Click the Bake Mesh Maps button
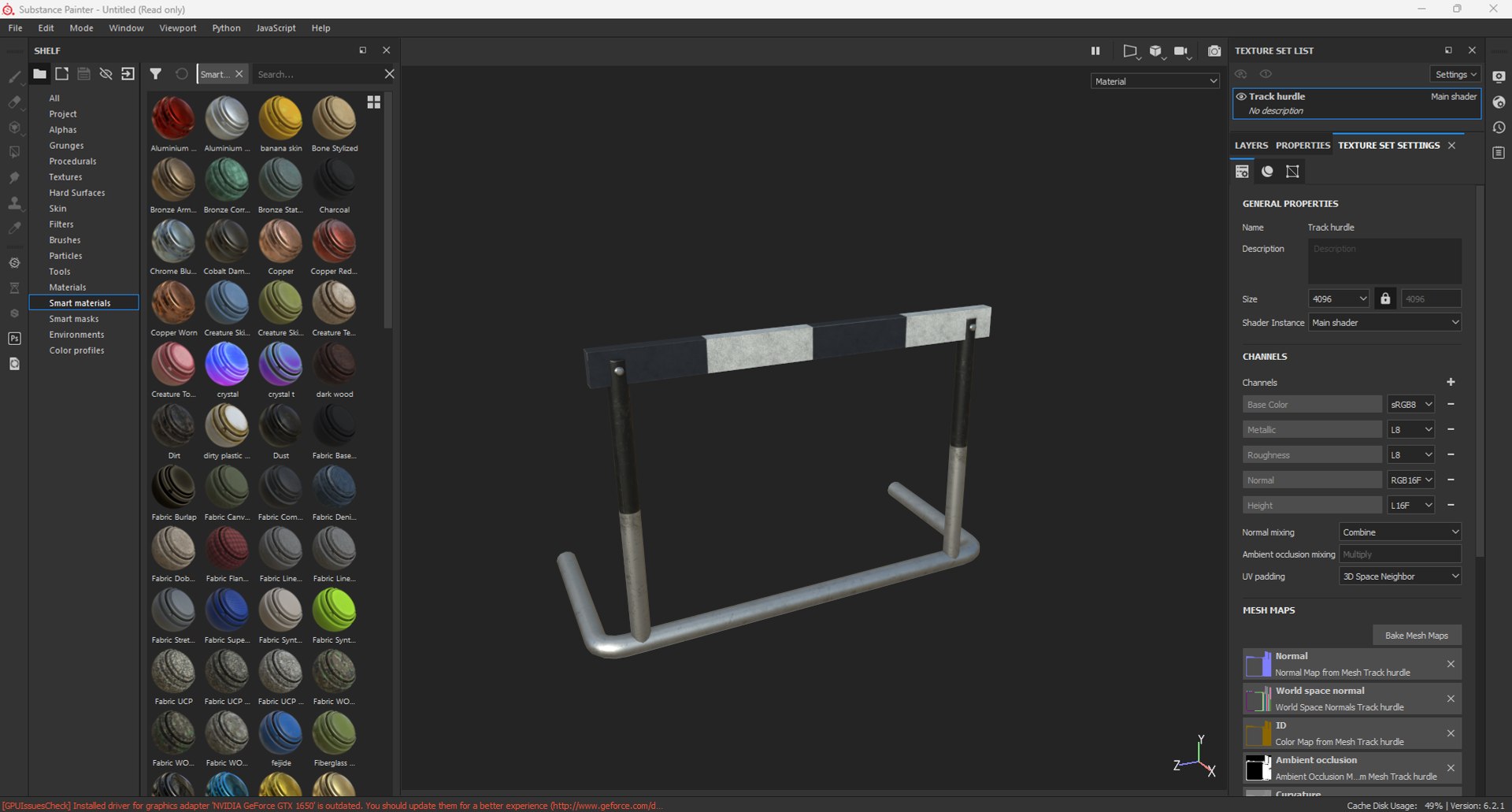 point(1417,635)
